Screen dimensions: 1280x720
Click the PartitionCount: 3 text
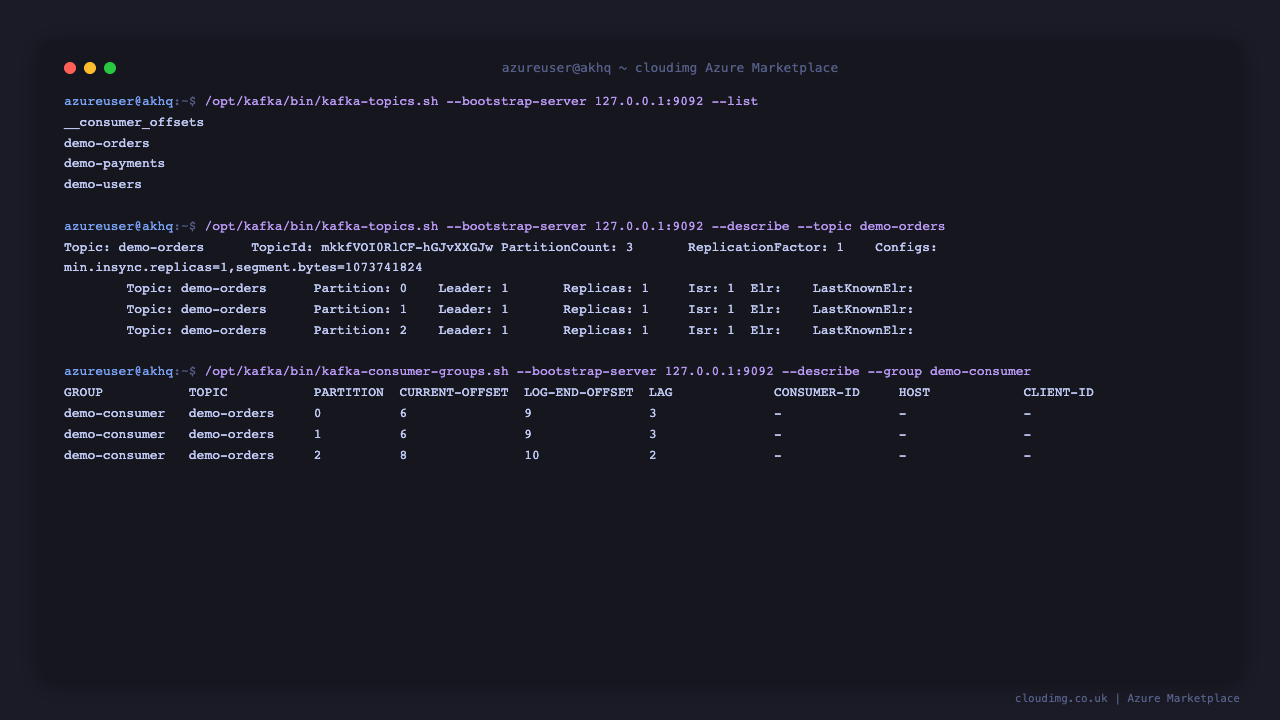[567, 247]
